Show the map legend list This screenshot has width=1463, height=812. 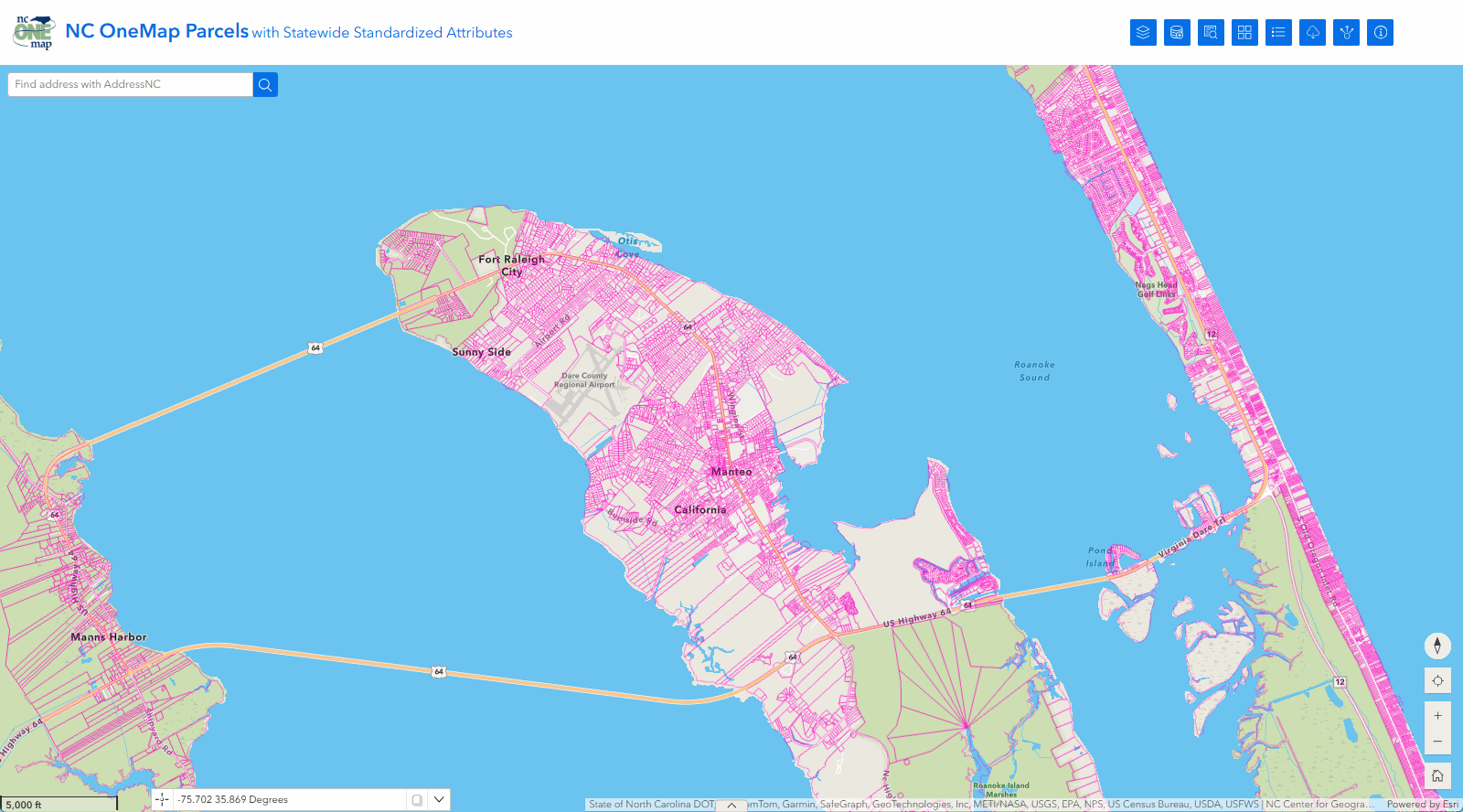(x=1278, y=33)
